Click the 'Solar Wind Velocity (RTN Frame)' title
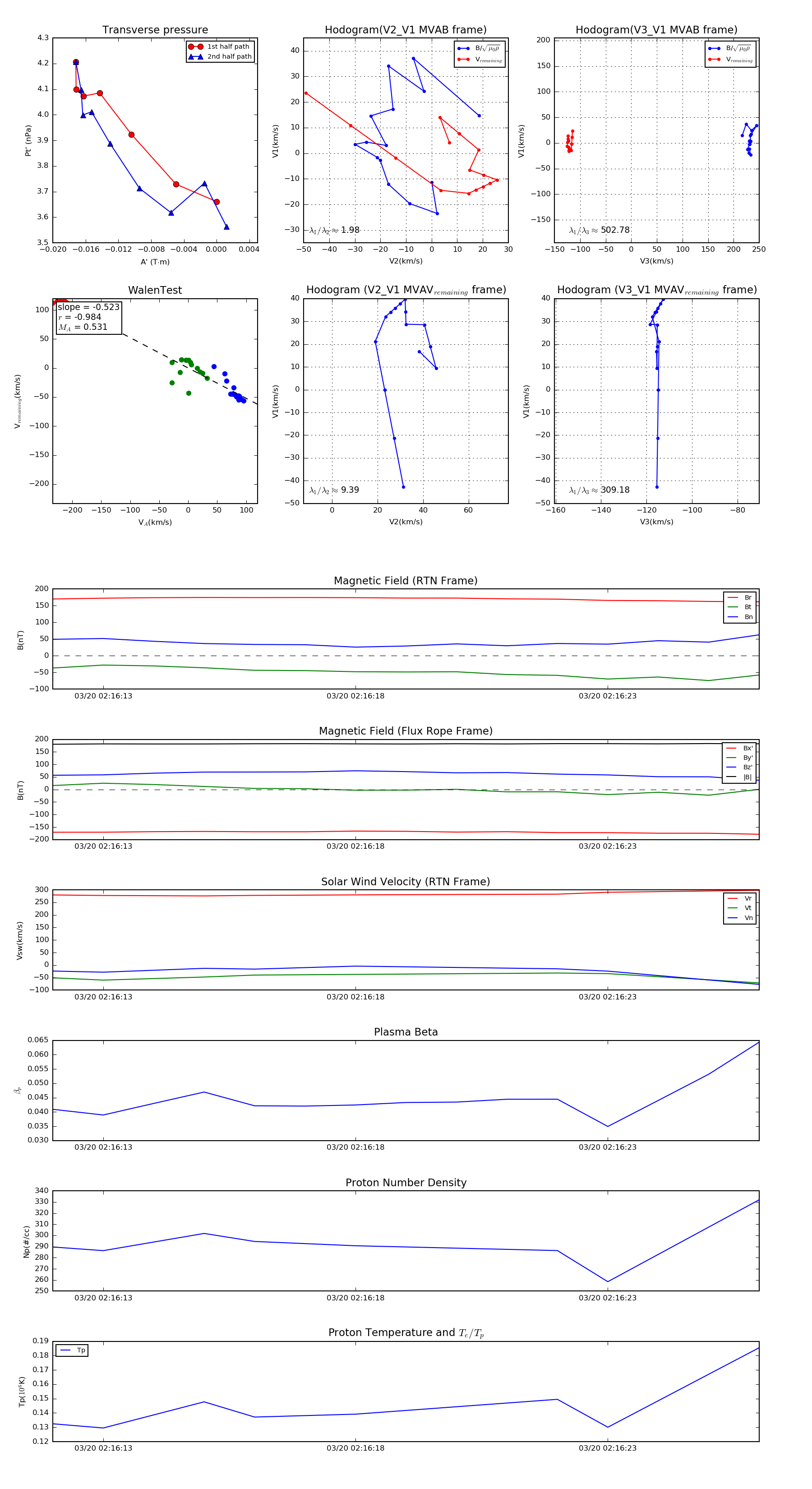 pos(406,882)
